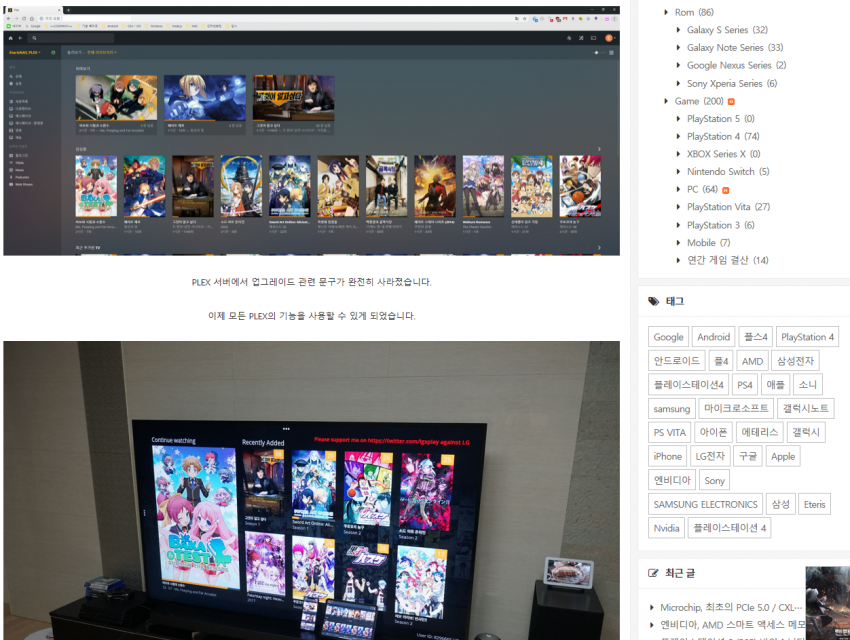Open the PlayStation 4 (74) category
850x640 pixels.
click(x=723, y=136)
